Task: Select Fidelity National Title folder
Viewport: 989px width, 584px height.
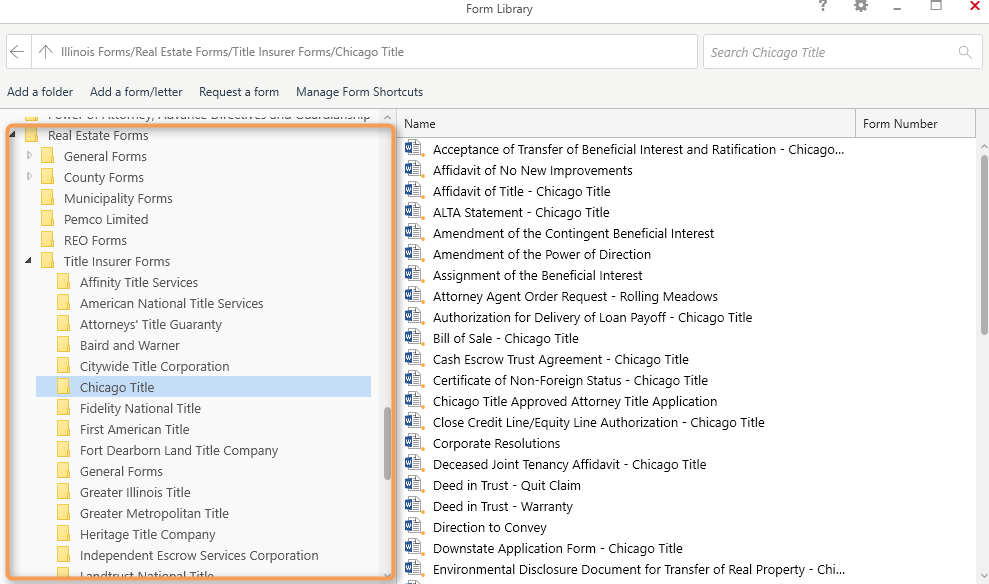Action: pyautogui.click(x=140, y=409)
